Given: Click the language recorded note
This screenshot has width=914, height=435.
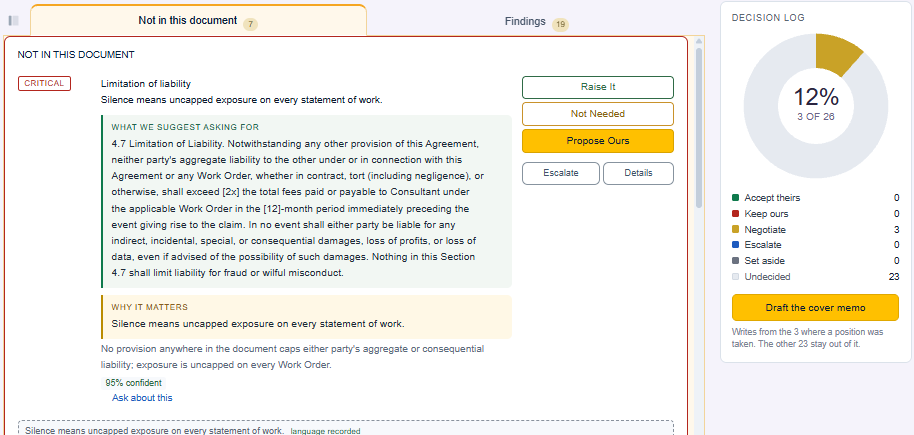Looking at the screenshot, I should (x=325, y=431).
